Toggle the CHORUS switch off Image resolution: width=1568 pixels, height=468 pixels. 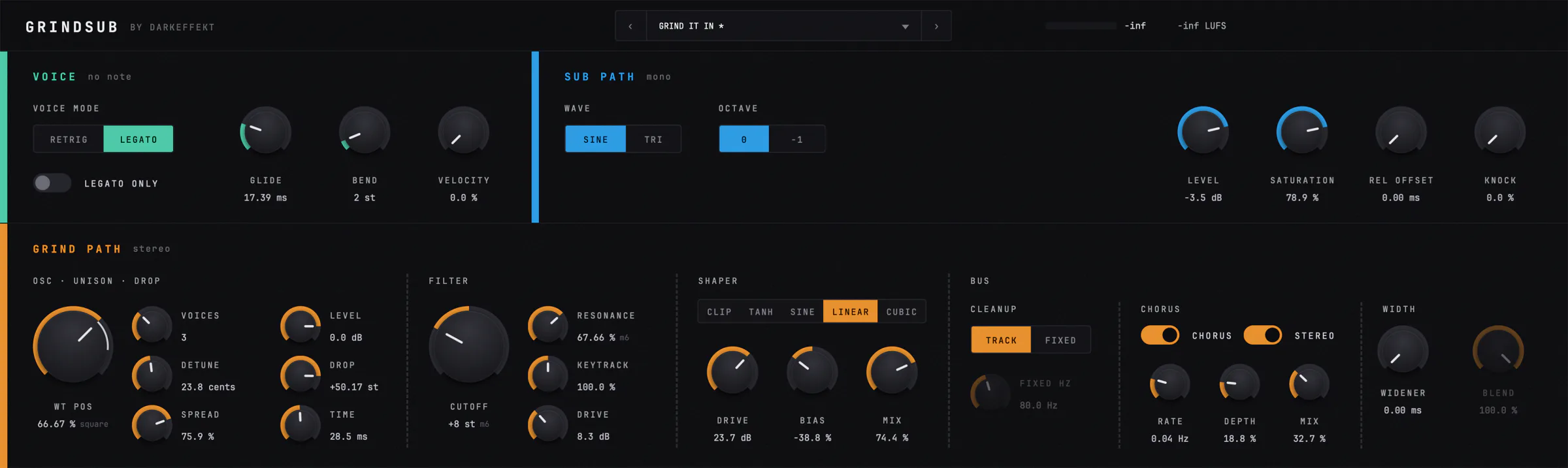[1160, 335]
